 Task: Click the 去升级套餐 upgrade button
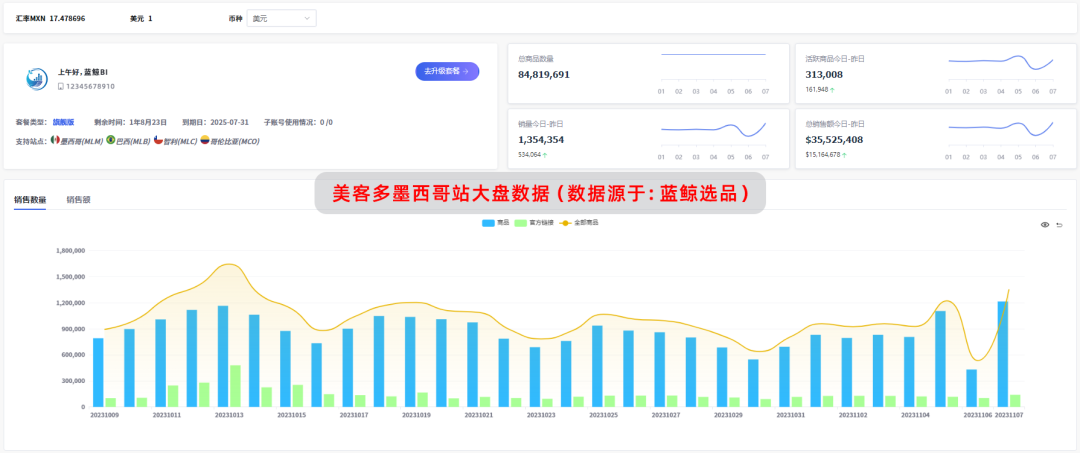[x=447, y=71]
